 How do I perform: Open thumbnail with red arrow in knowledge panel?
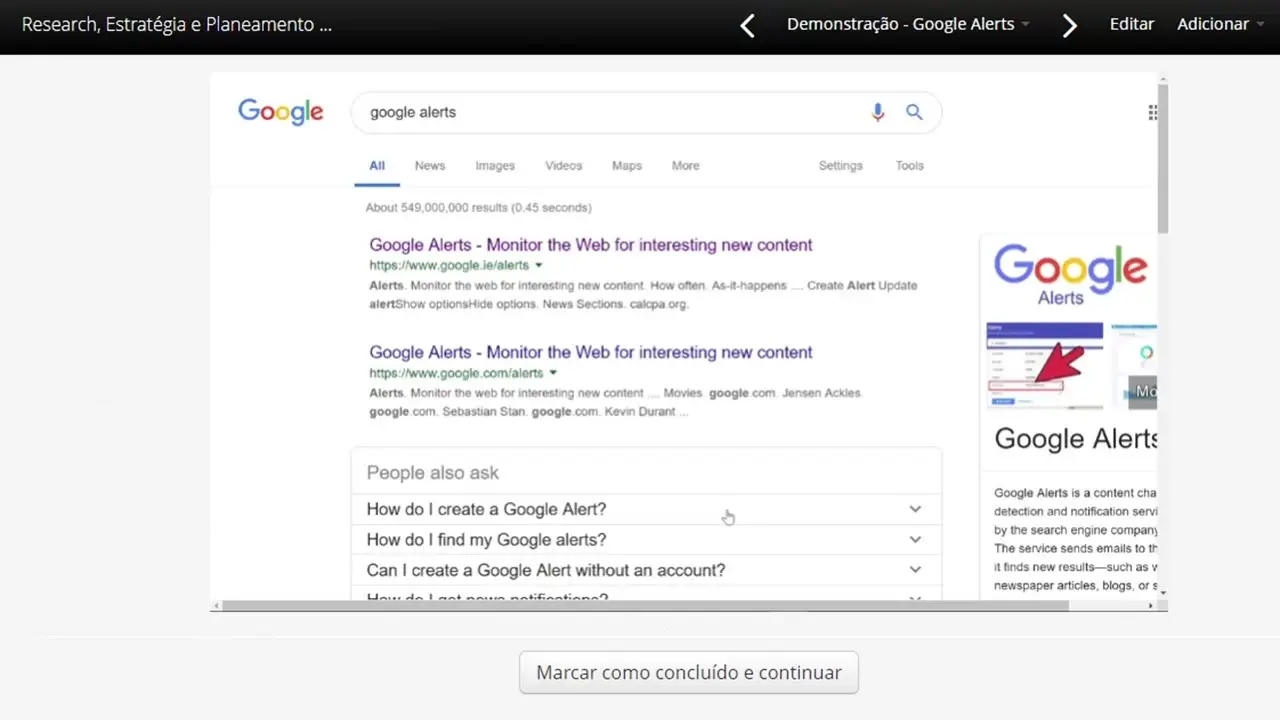click(x=1045, y=365)
